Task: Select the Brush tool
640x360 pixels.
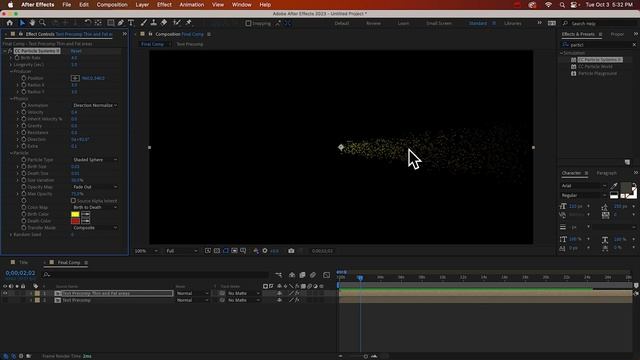Action: click(x=144, y=23)
